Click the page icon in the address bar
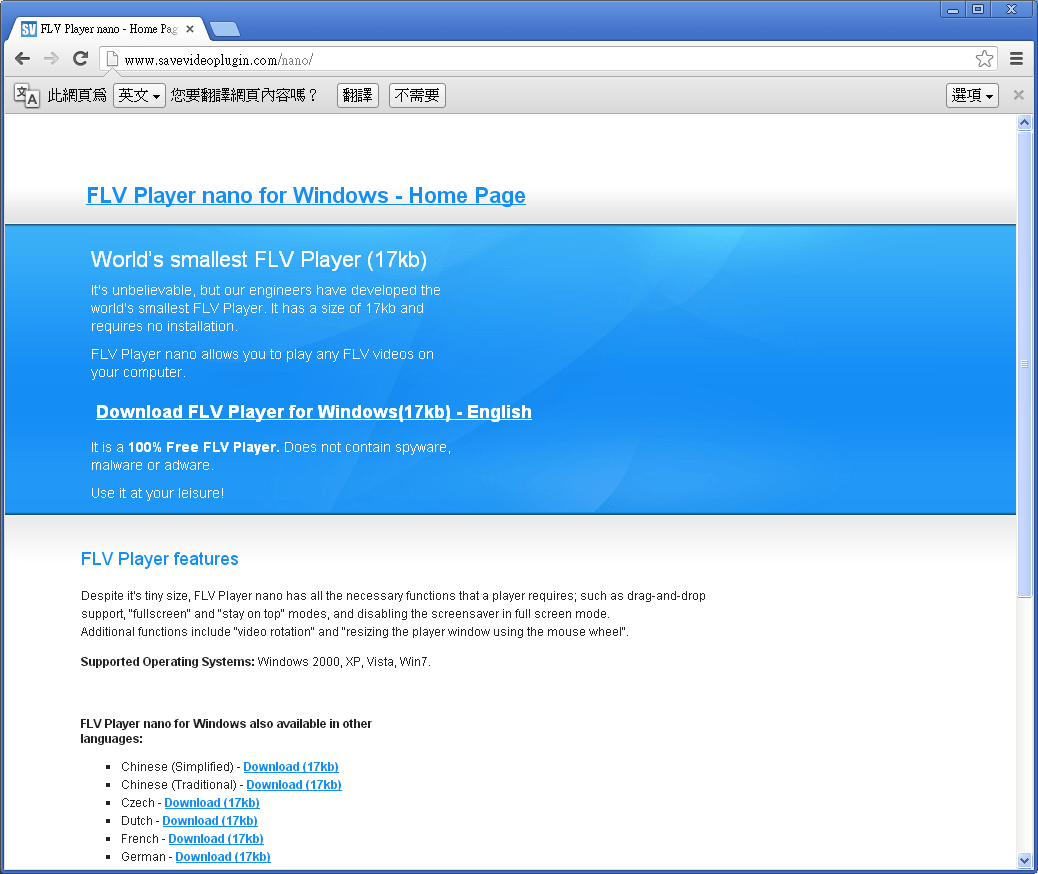The width and height of the screenshot is (1038, 874). coord(110,59)
